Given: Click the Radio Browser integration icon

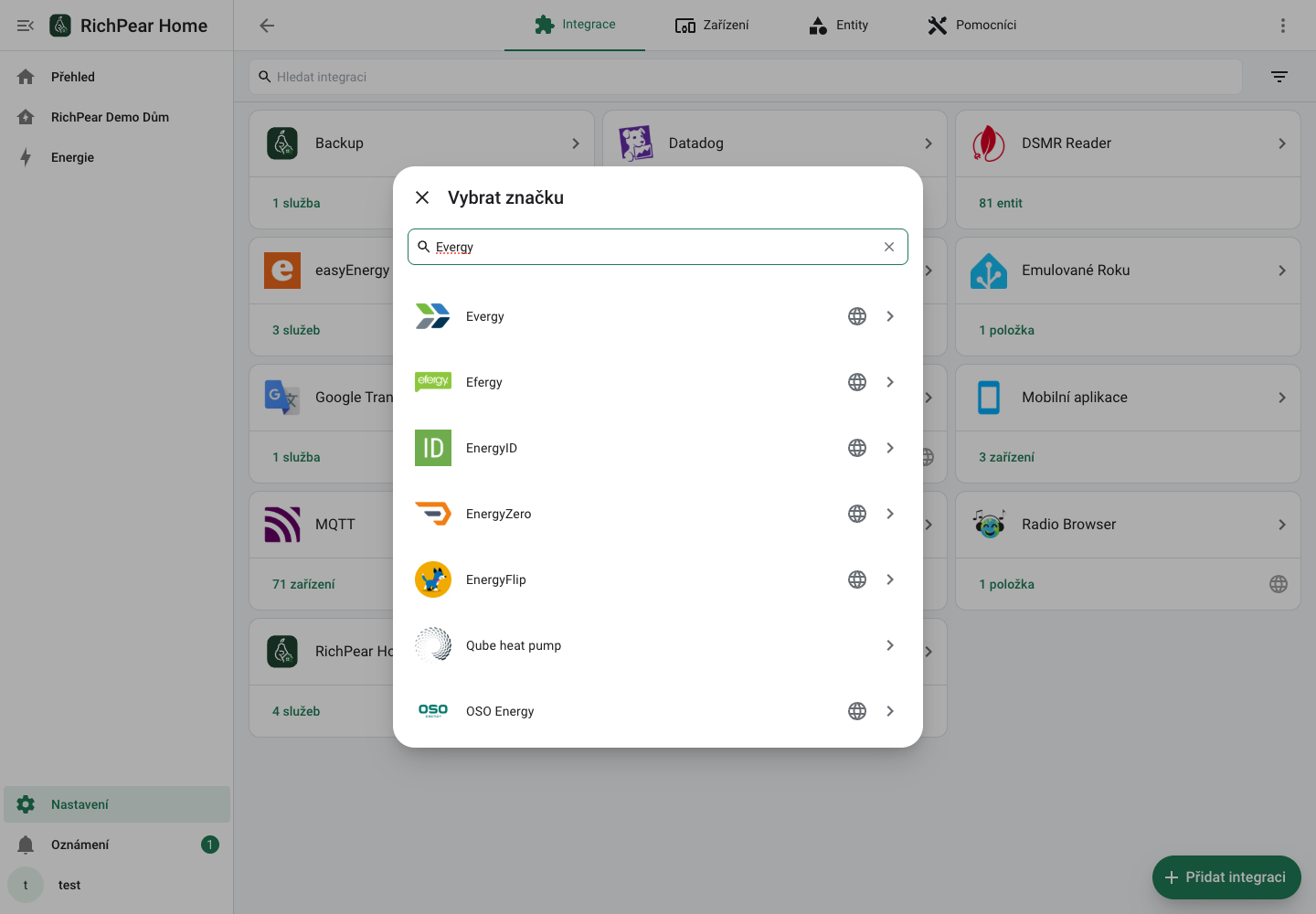Looking at the screenshot, I should [989, 525].
